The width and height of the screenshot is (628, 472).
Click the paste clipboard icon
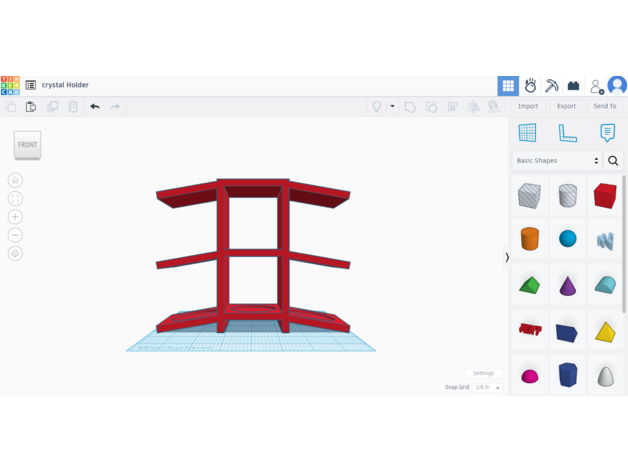[31, 106]
